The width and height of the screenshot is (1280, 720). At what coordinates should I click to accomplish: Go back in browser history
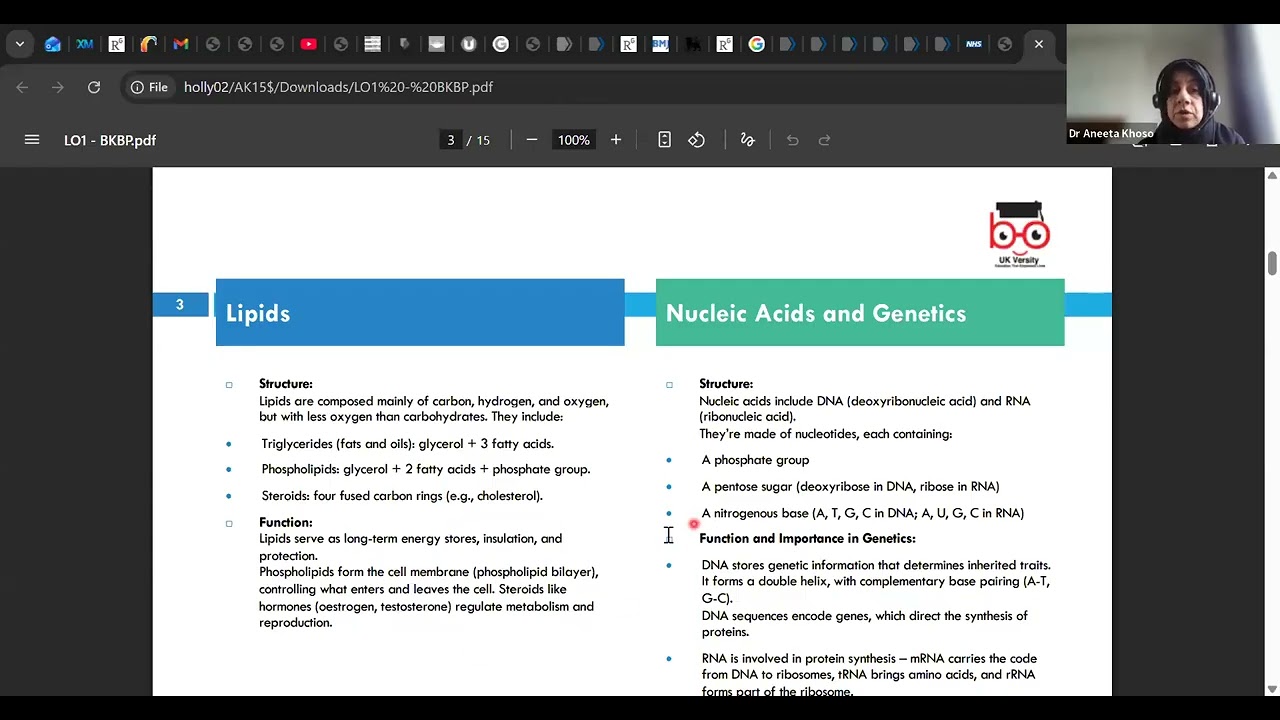coord(22,87)
